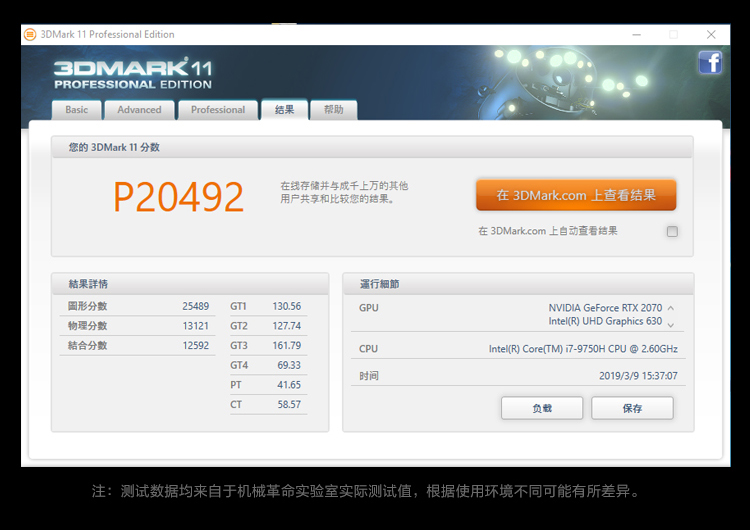Open the Professional tab

coord(218,110)
